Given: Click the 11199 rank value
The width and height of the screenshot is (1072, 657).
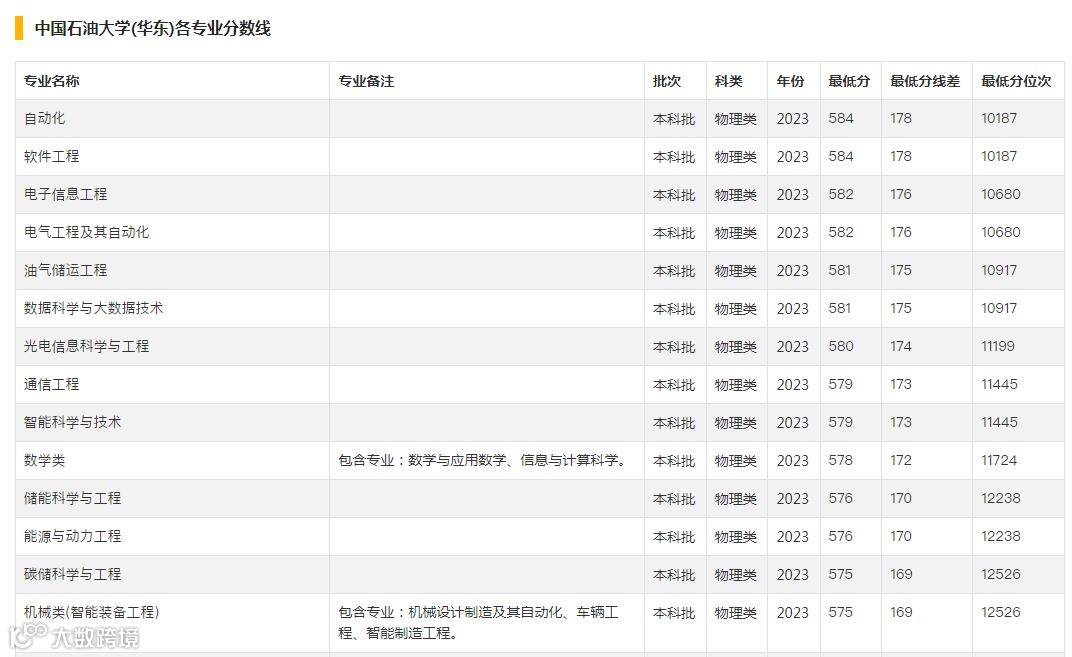Looking at the screenshot, I should point(998,347).
